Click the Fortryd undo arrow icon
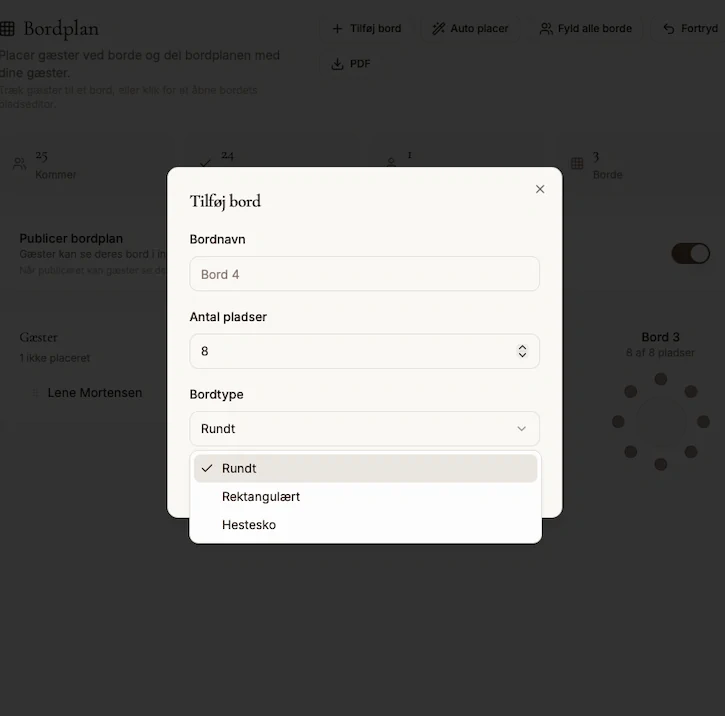 [669, 29]
